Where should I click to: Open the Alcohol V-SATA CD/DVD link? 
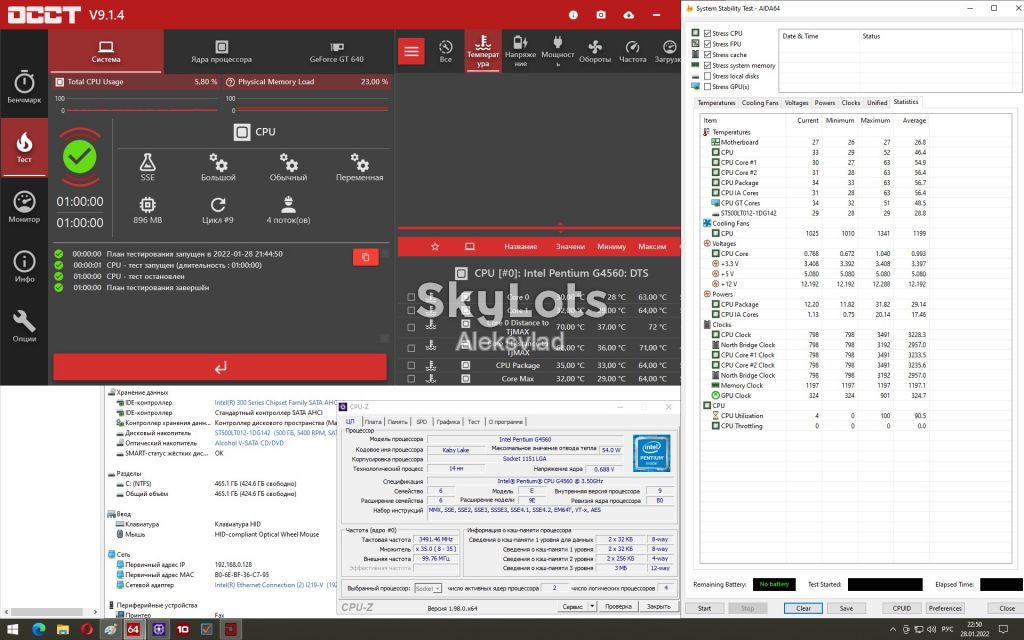[249, 443]
